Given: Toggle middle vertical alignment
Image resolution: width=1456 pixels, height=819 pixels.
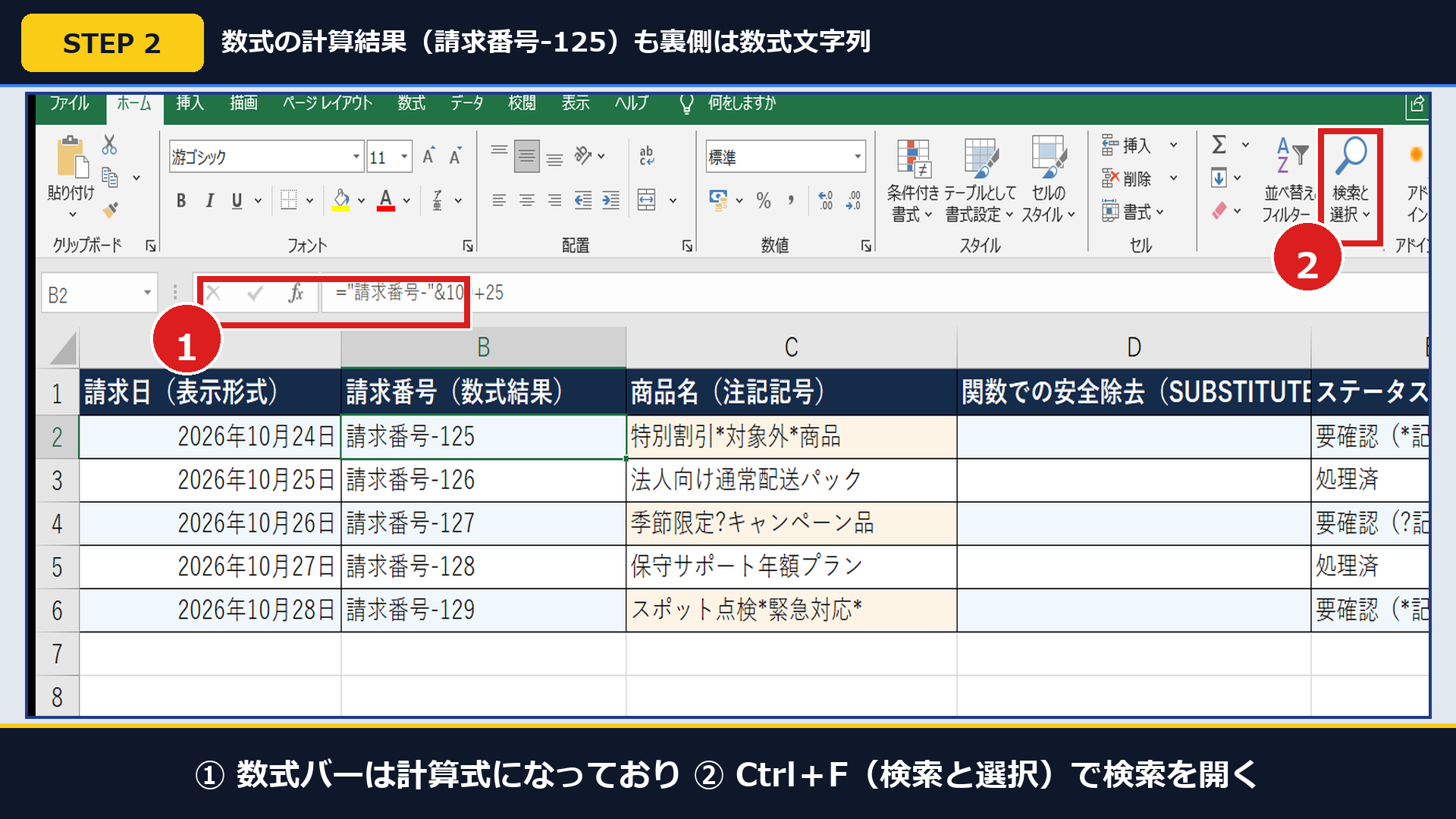Looking at the screenshot, I should (x=527, y=156).
